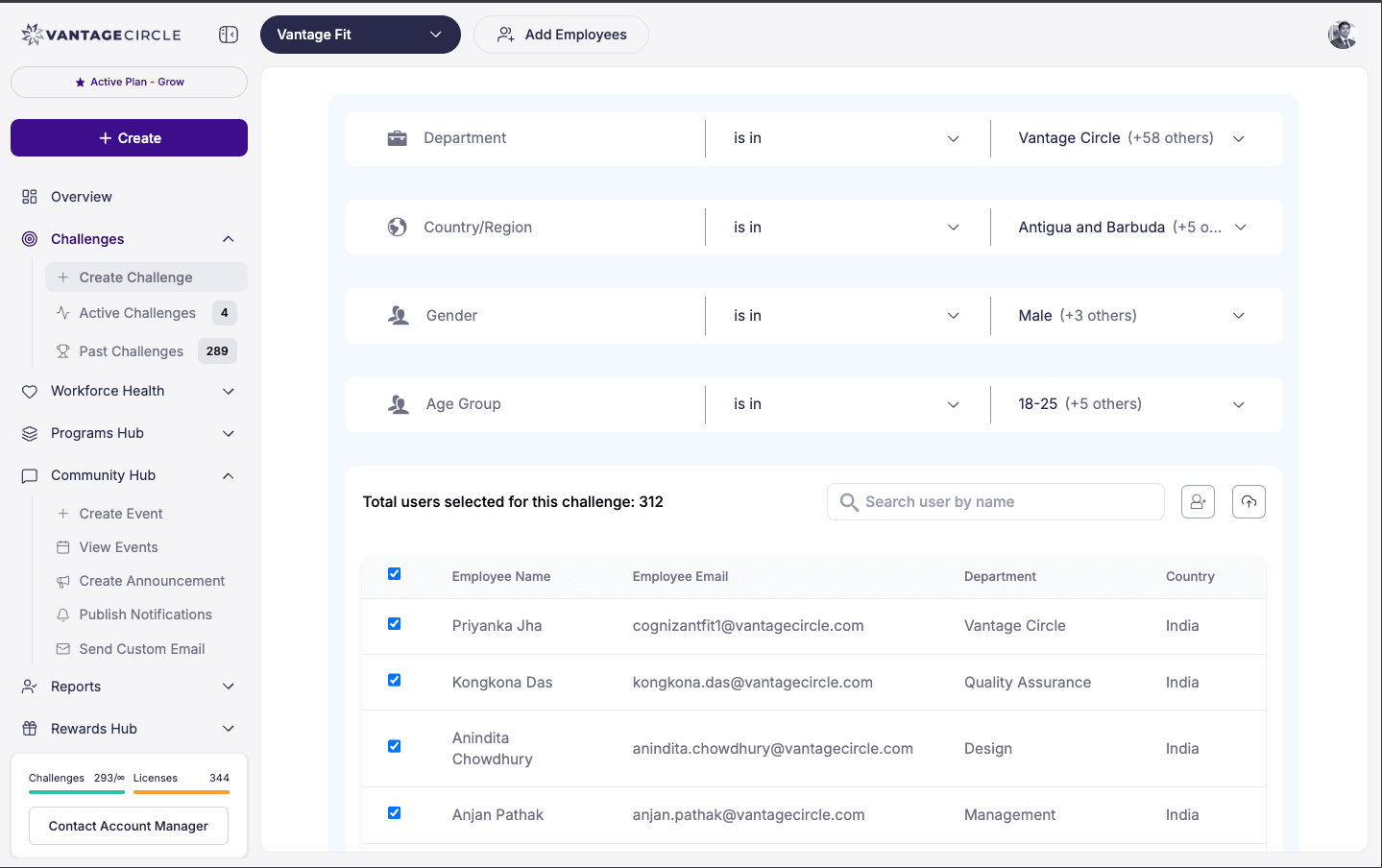Screen dimensions: 1382x868
Task: Uncheck the Anindita Chowdhury row checkbox
Action: 394,747
